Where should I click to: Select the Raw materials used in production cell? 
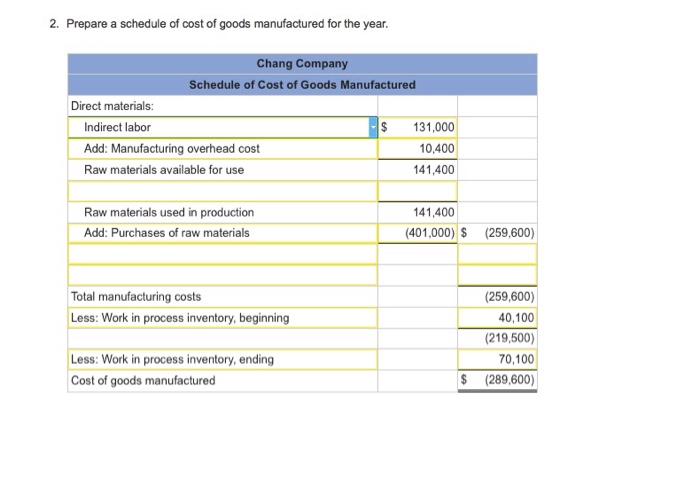coord(222,212)
